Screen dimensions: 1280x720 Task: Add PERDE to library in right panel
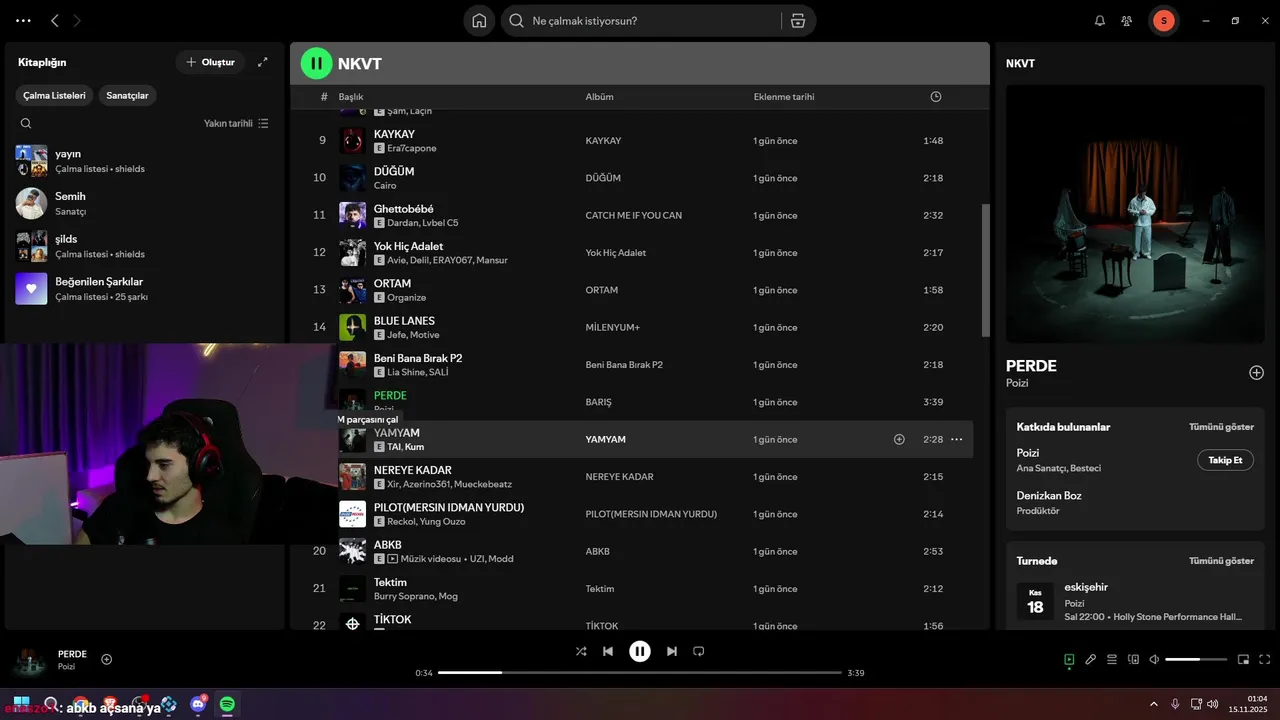coord(1256,373)
